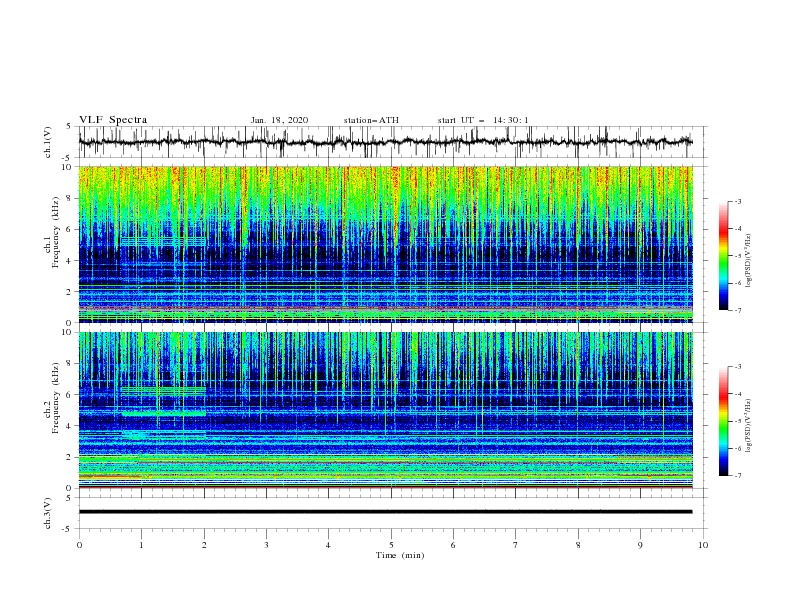Select the date text "Jan. 18, 2020"
The image size is (792, 612).
(x=279, y=120)
